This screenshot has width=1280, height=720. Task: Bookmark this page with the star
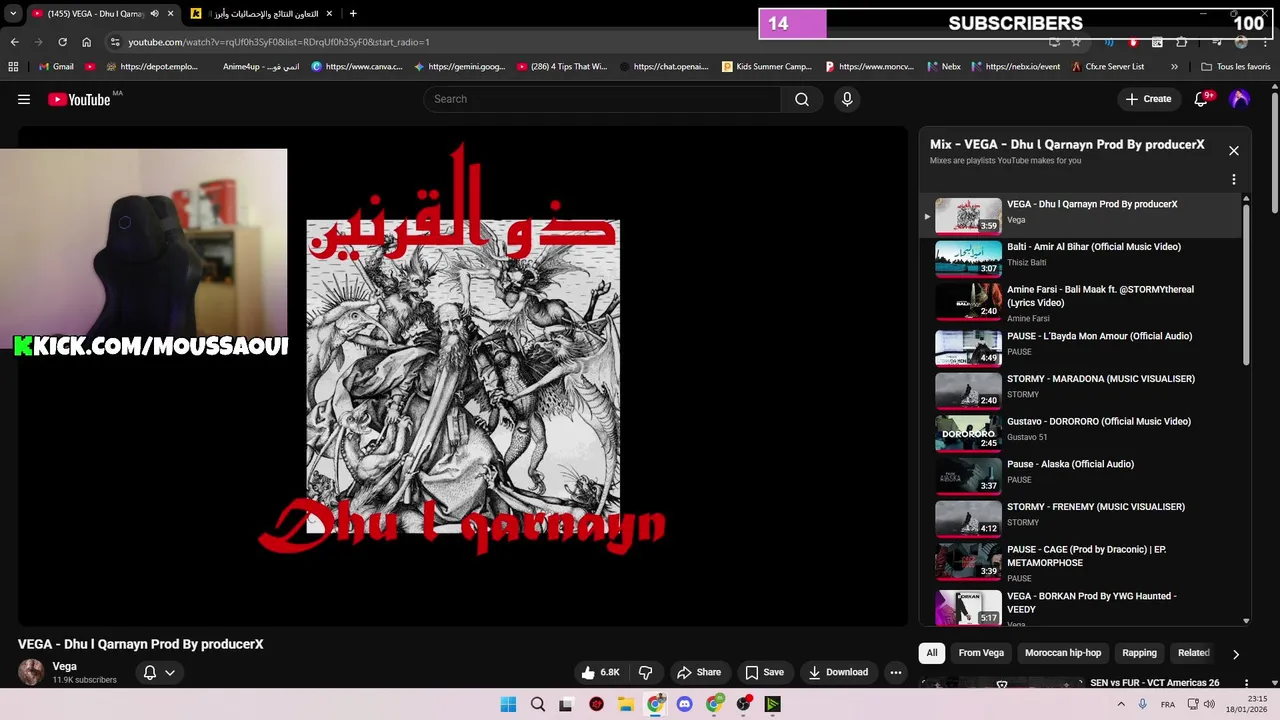[1076, 42]
